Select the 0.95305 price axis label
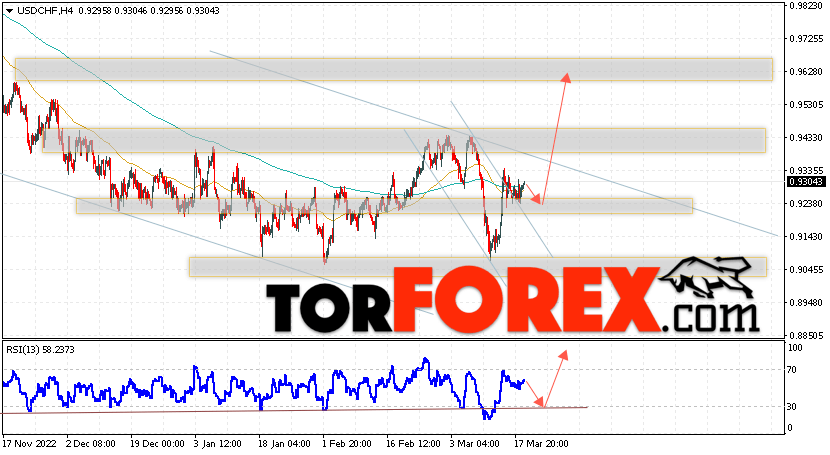Image resolution: width=830 pixels, height=455 pixels. [x=806, y=105]
